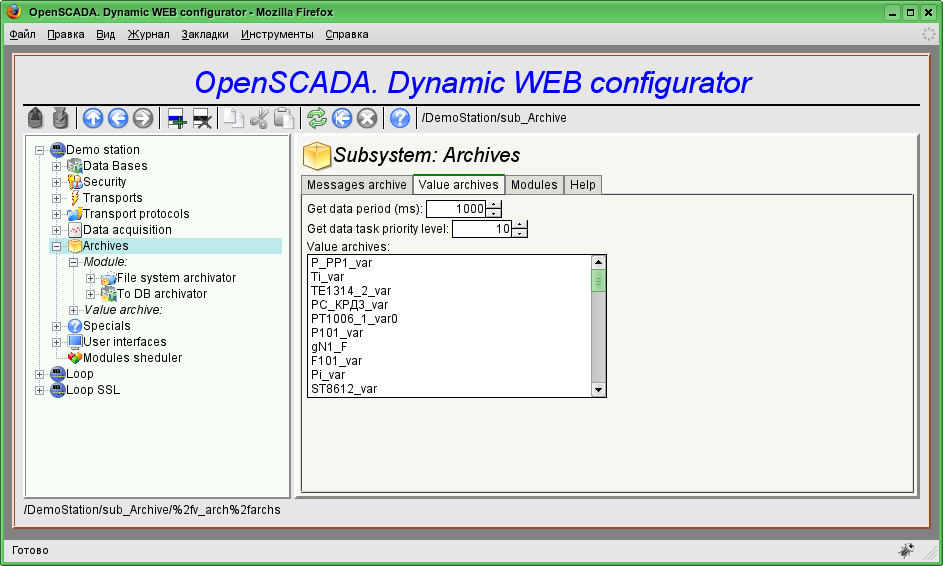Click the Value archives list scrollbar thumb
Image resolution: width=943 pixels, height=566 pixels.
[598, 281]
